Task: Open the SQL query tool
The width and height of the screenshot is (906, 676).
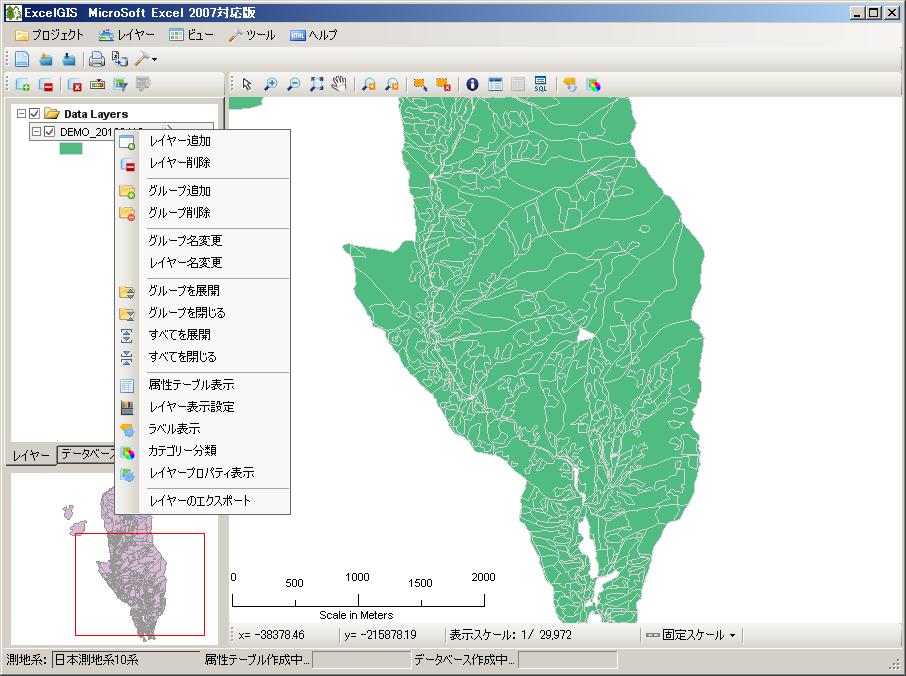Action: (x=540, y=84)
